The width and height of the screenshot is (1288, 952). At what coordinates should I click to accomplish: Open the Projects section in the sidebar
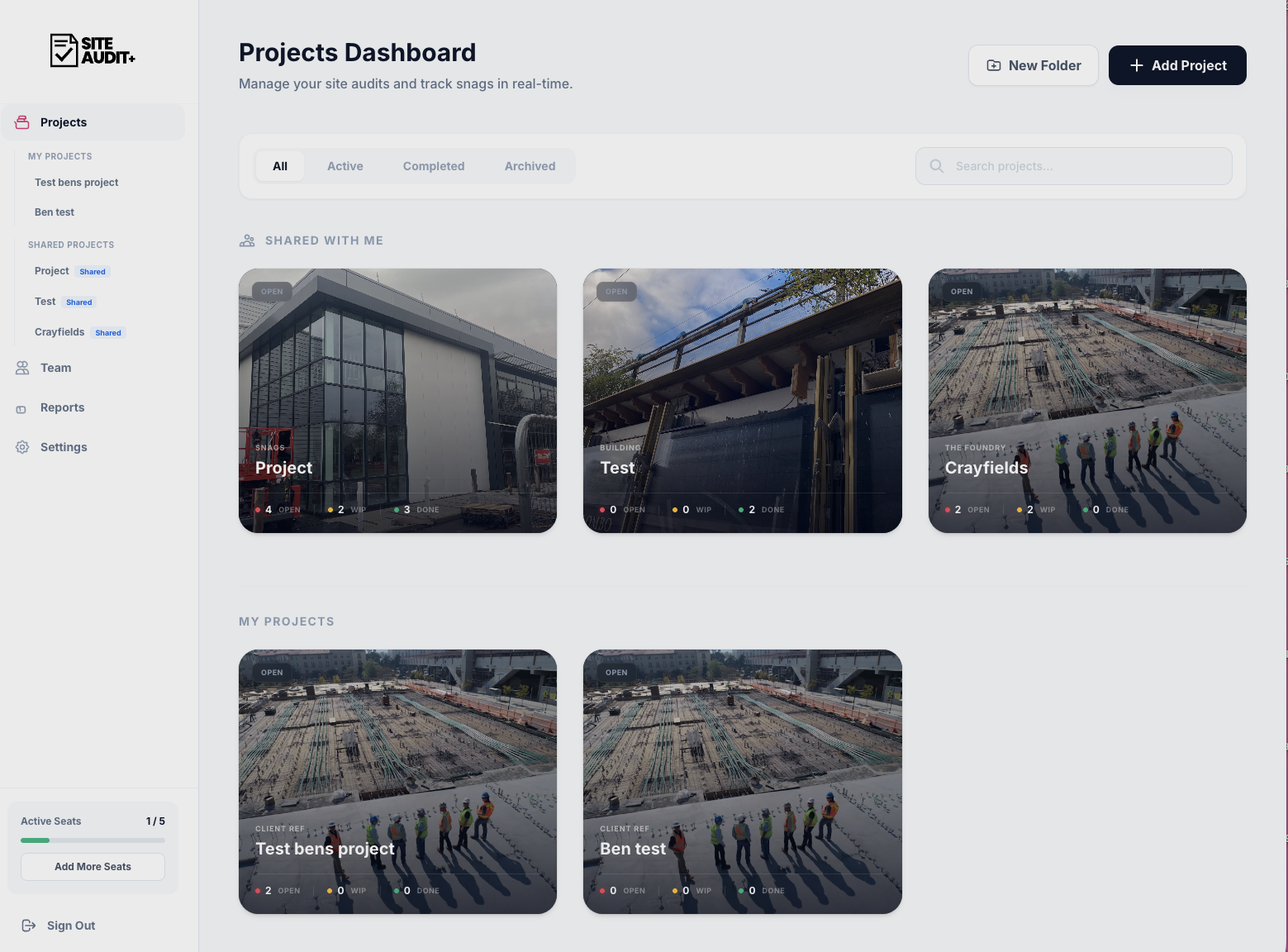pyautogui.click(x=63, y=121)
